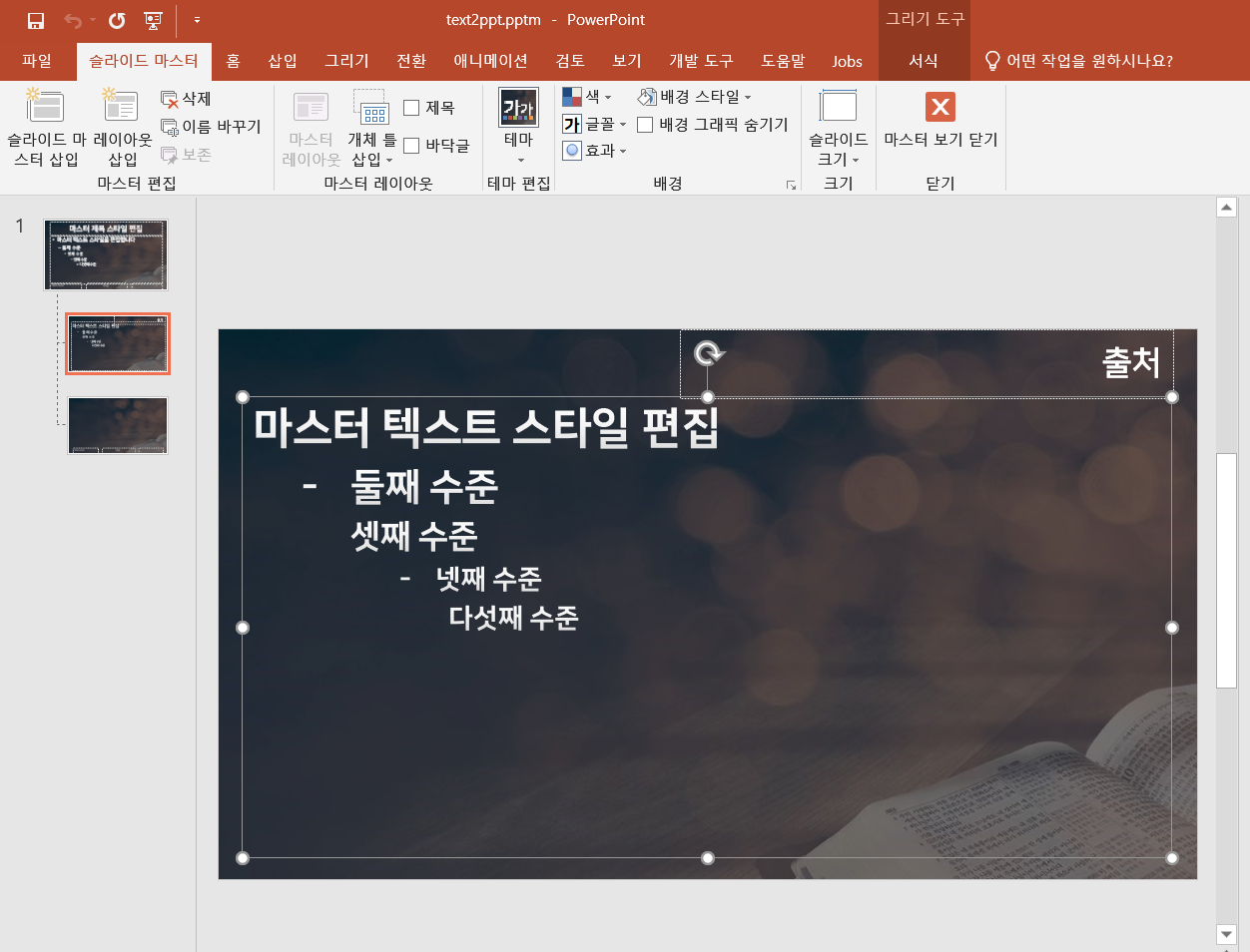Open the 테마 gallery
The width and height of the screenshot is (1250, 952).
coord(519,128)
